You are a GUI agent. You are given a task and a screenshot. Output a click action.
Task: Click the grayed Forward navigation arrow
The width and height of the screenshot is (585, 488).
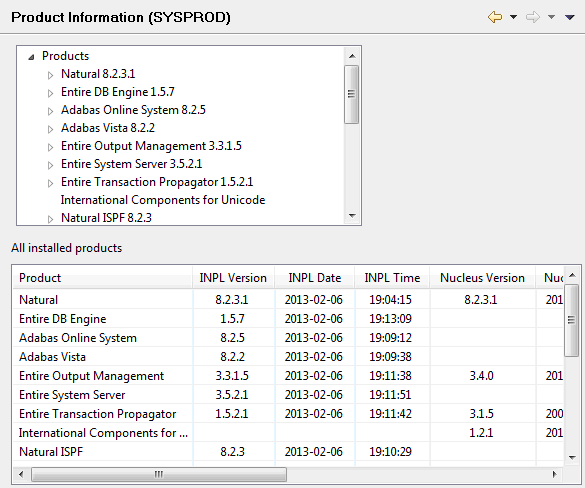point(533,17)
